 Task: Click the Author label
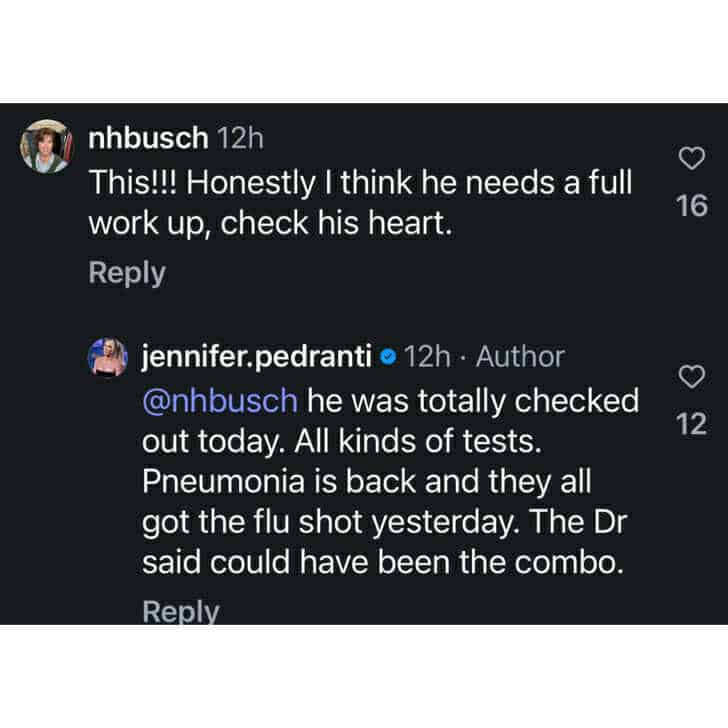520,356
